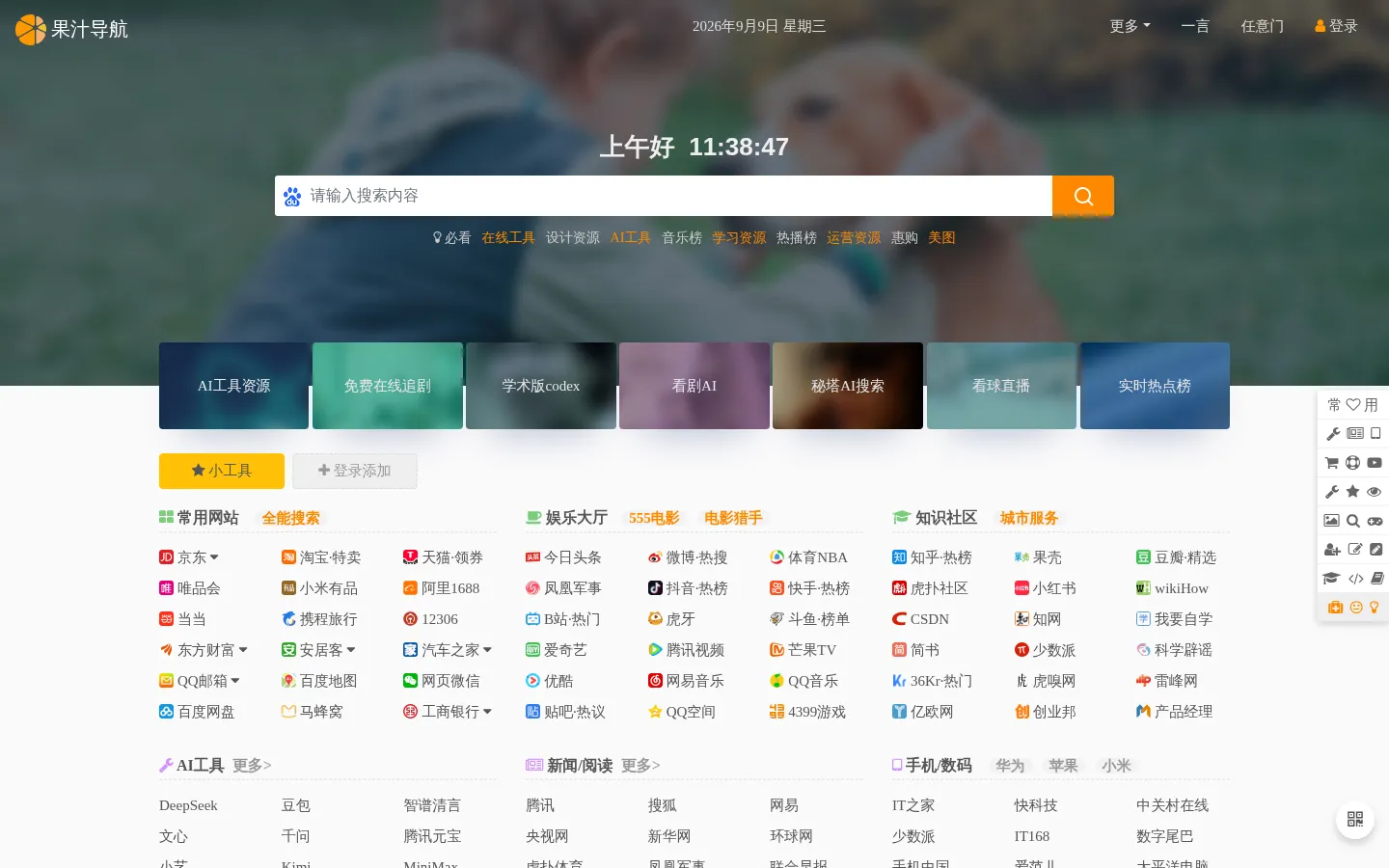Click the newspaper icon in sidebar
Image resolution: width=1389 pixels, height=868 pixels.
point(1355,434)
